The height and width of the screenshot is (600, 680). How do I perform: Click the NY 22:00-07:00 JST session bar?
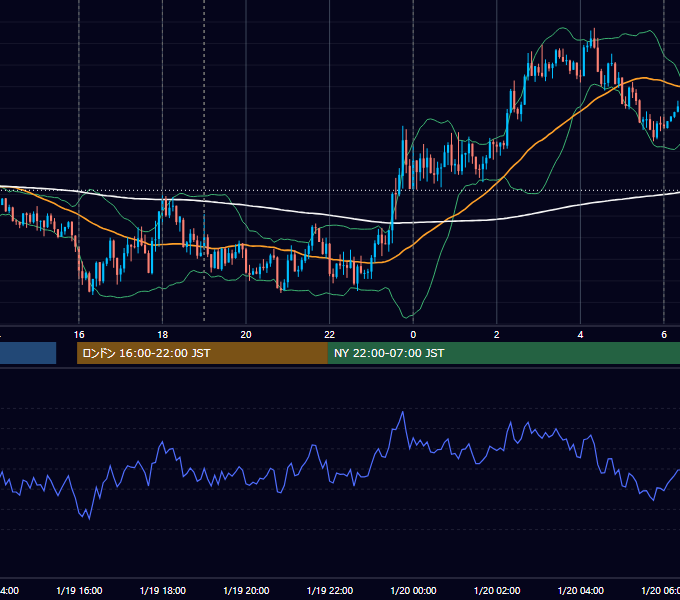[x=503, y=353]
